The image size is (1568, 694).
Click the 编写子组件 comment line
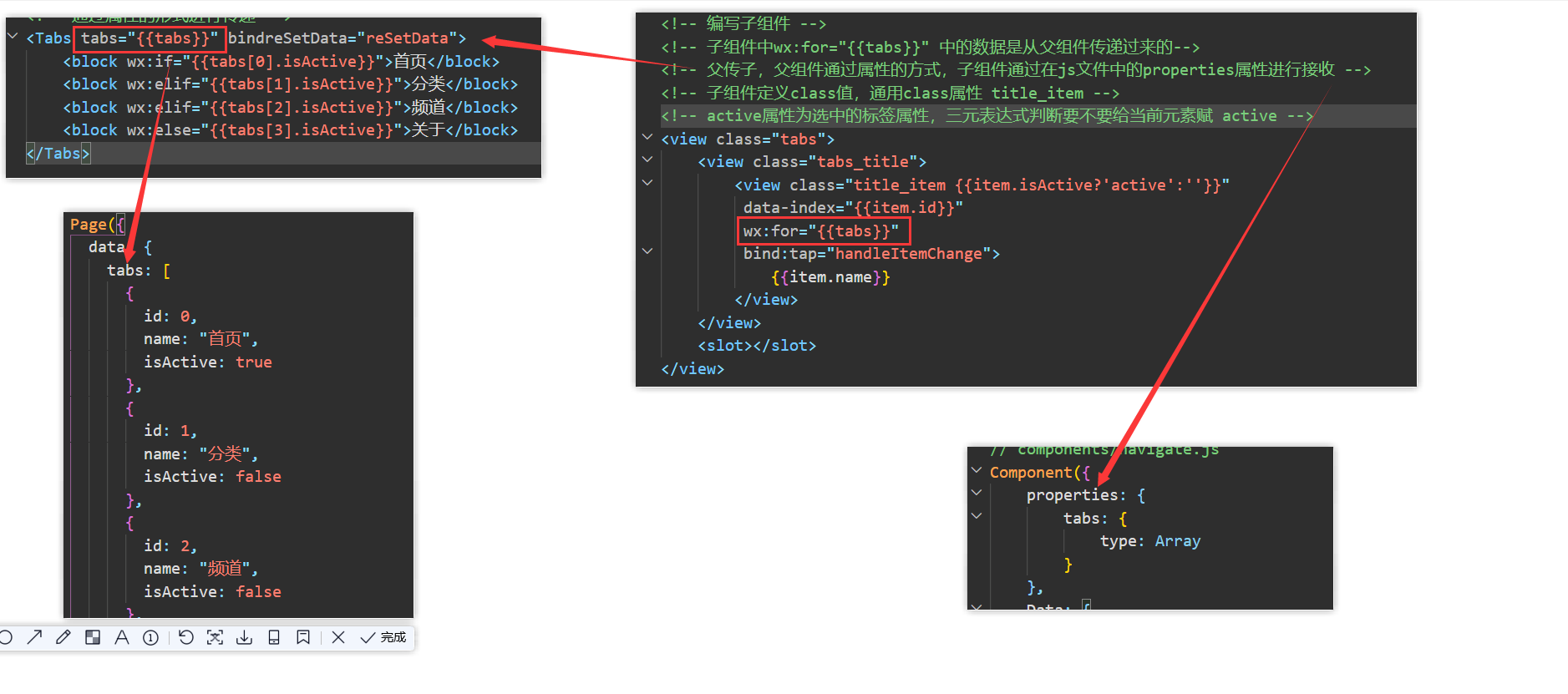(x=743, y=24)
